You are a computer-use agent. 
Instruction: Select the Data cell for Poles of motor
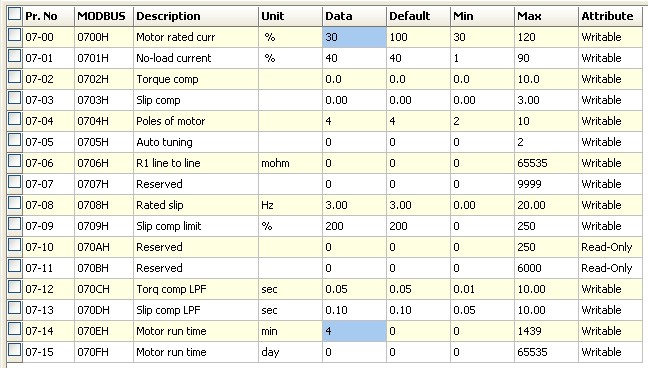(x=354, y=121)
